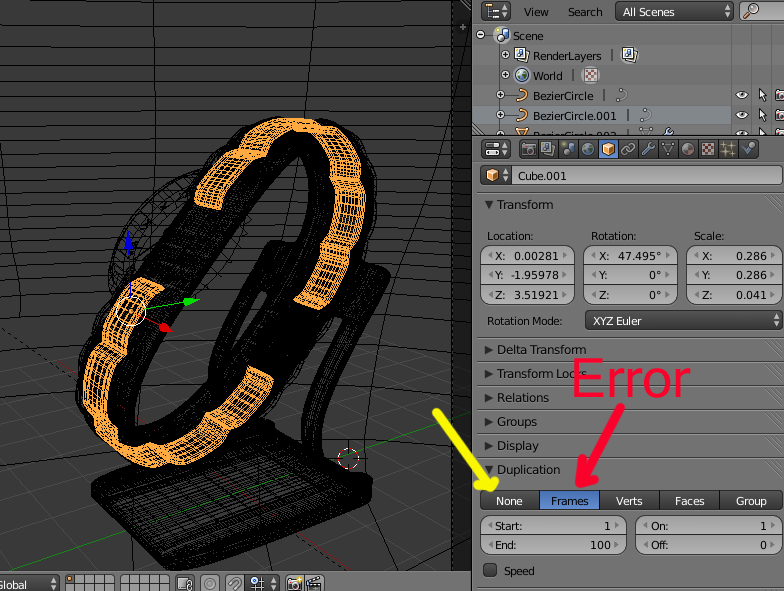The width and height of the screenshot is (784, 591).
Task: Open the Particles properties tab (sparkles icon)
Action: [728, 149]
